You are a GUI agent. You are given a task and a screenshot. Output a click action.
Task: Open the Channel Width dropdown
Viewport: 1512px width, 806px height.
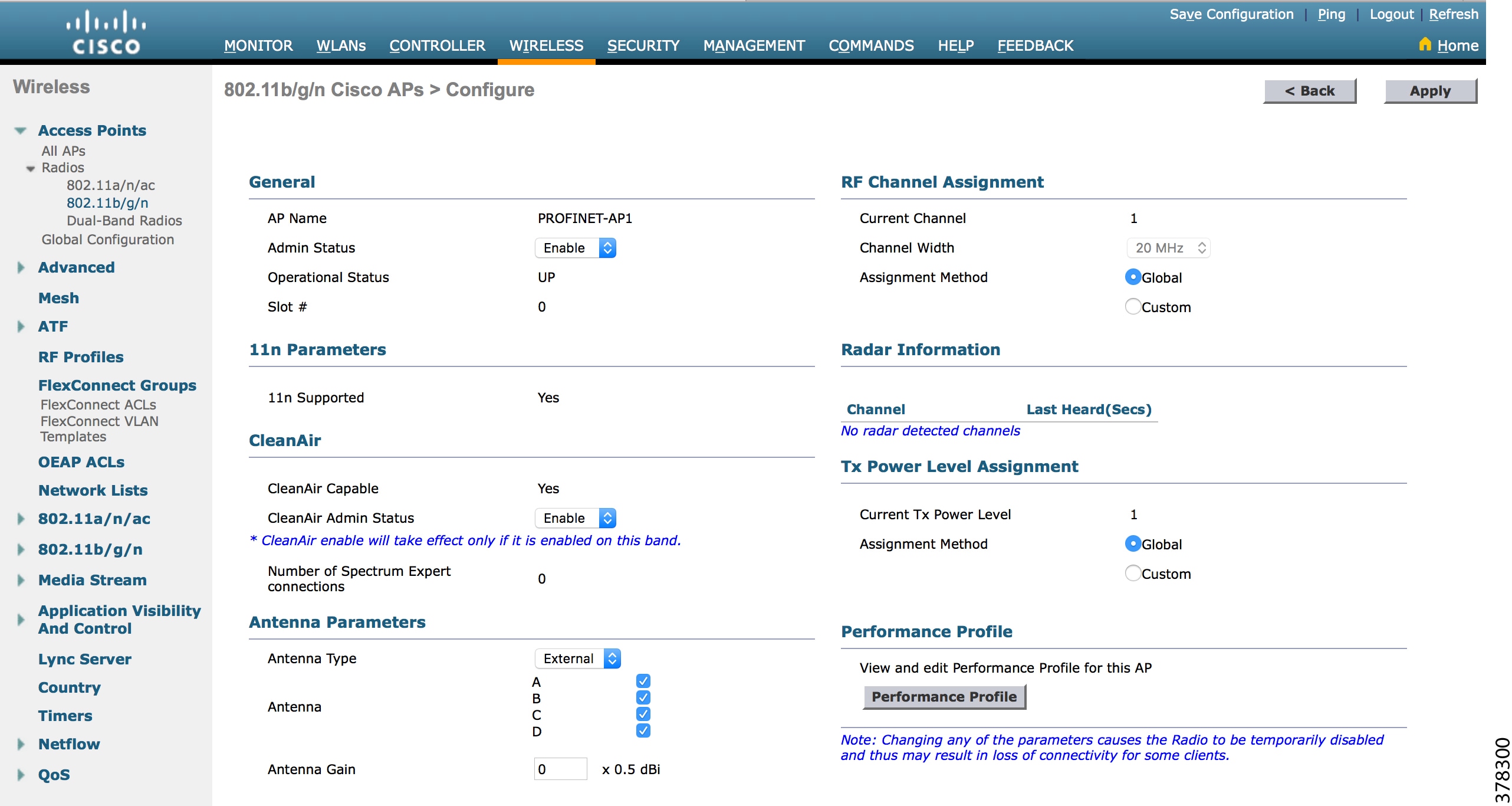(x=1169, y=248)
